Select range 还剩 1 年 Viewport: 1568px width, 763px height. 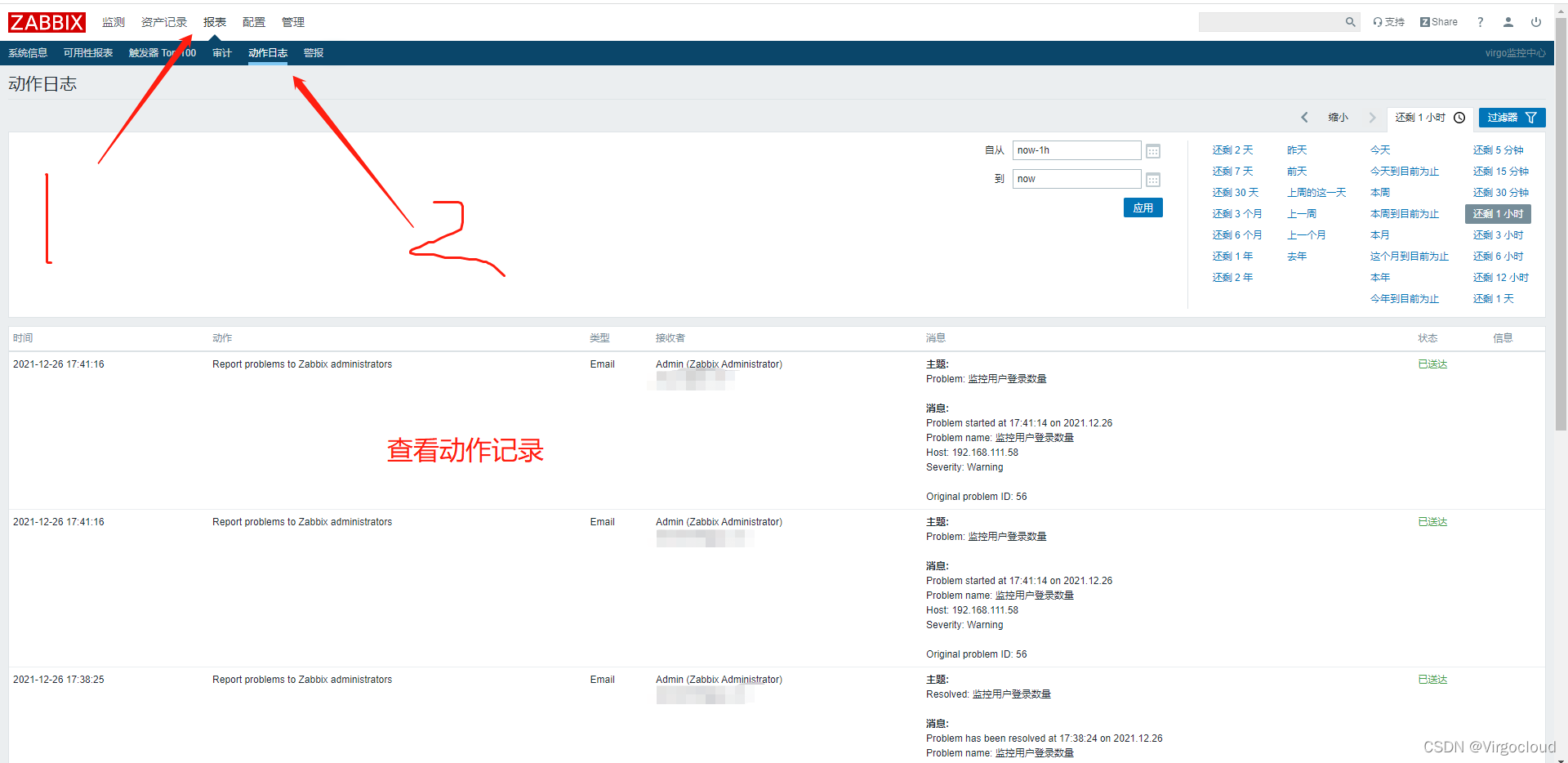(1232, 257)
